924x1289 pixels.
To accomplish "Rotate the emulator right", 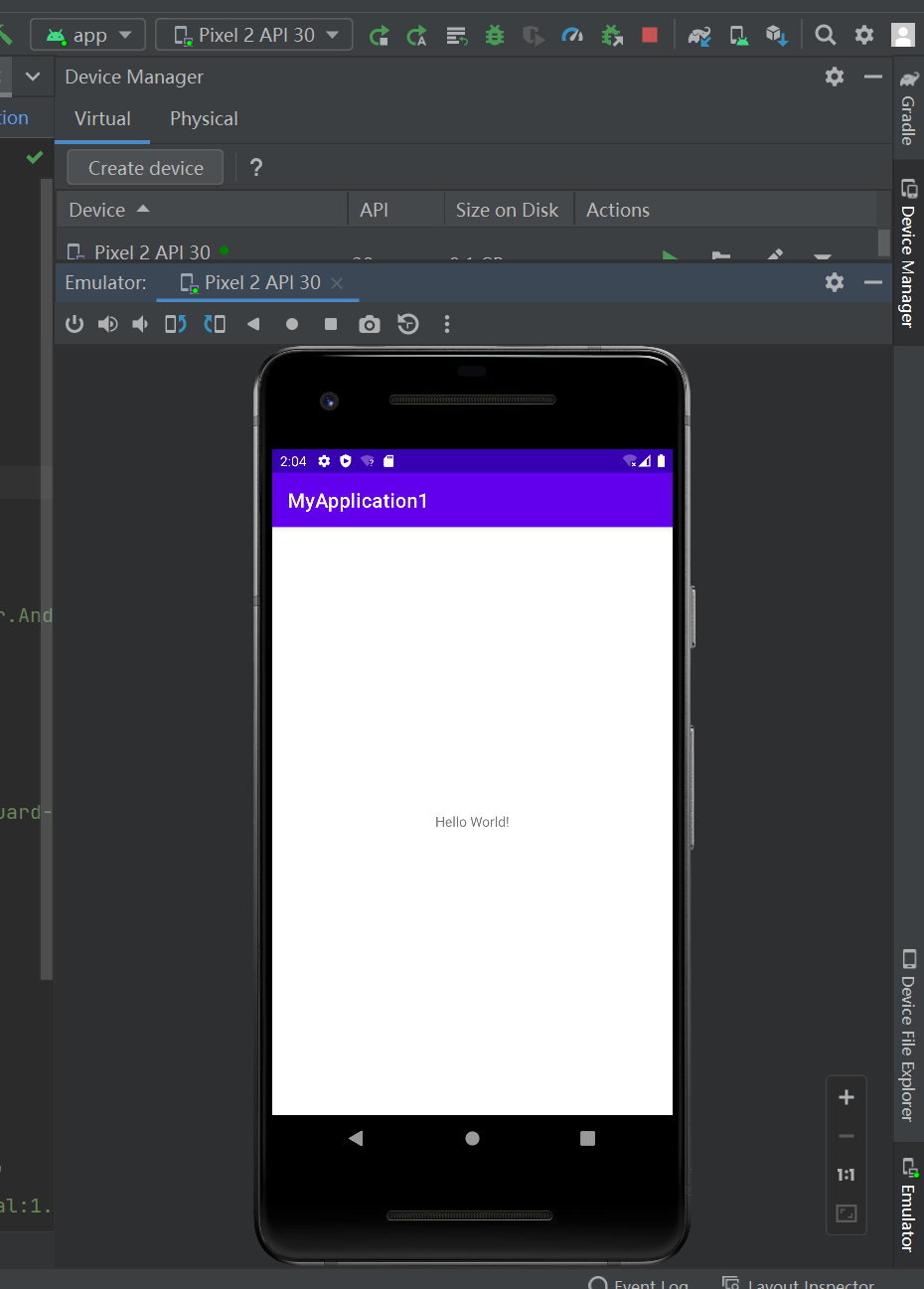I will click(215, 324).
